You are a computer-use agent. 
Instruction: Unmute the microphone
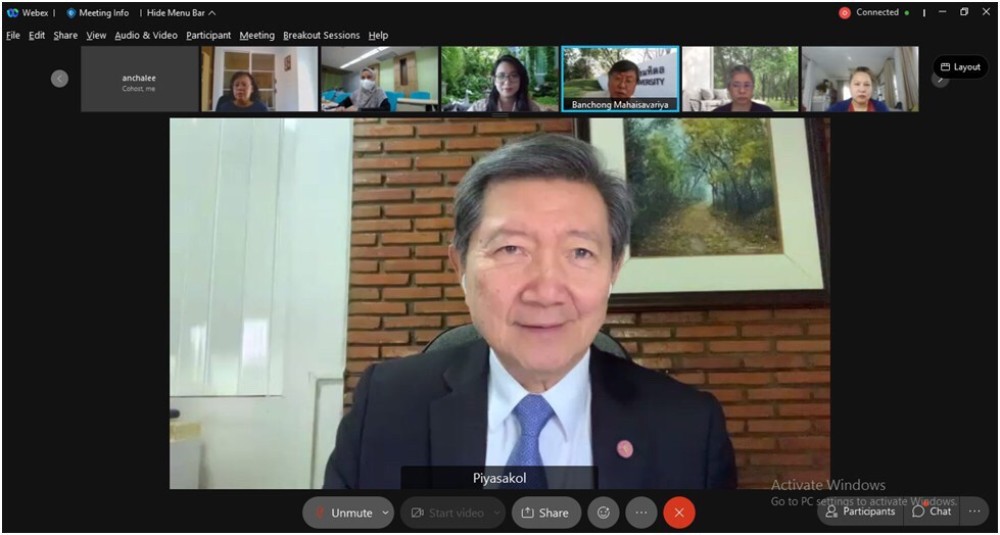(342, 513)
